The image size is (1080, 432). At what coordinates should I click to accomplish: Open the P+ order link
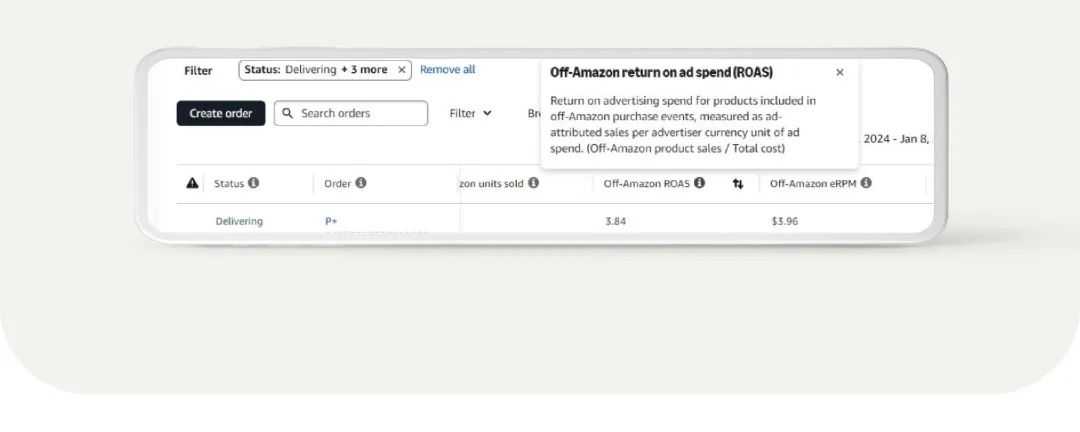point(332,221)
